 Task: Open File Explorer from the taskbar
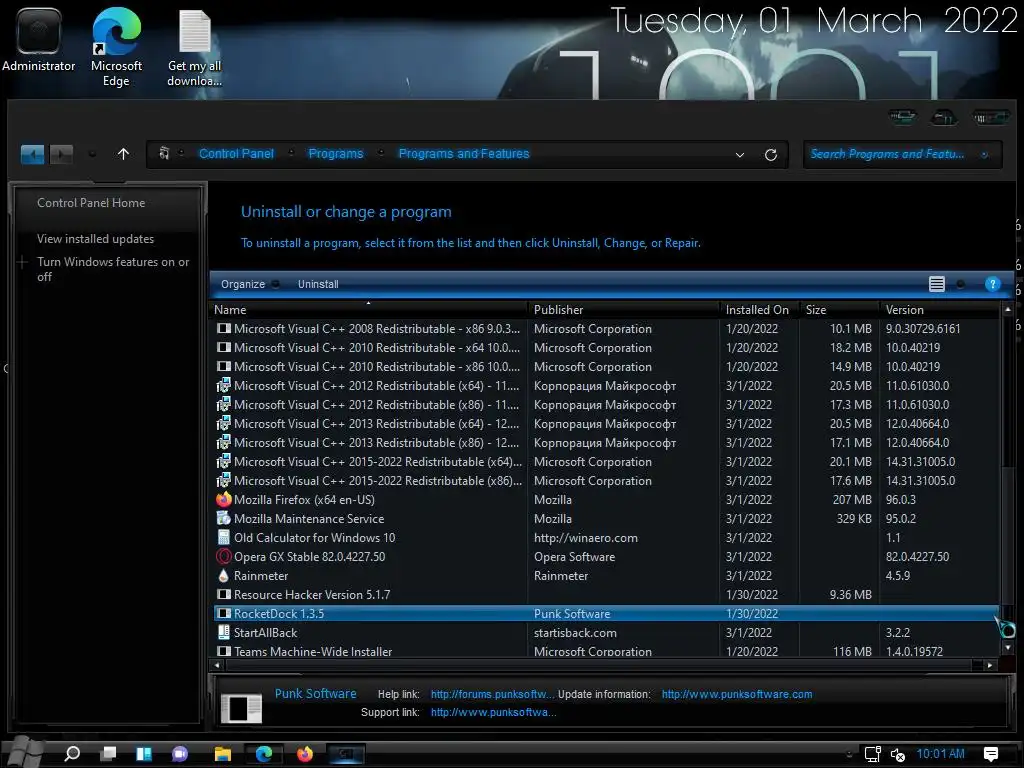click(223, 754)
